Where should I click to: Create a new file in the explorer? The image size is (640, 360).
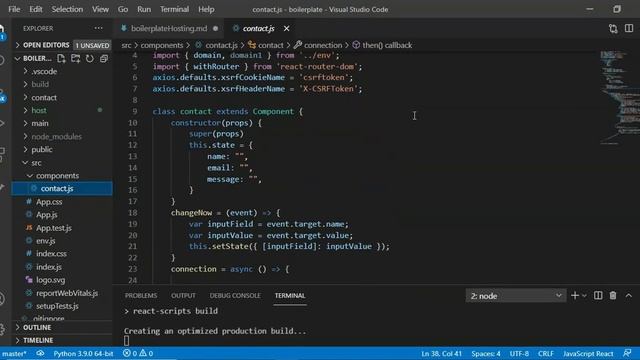click(x=61, y=58)
